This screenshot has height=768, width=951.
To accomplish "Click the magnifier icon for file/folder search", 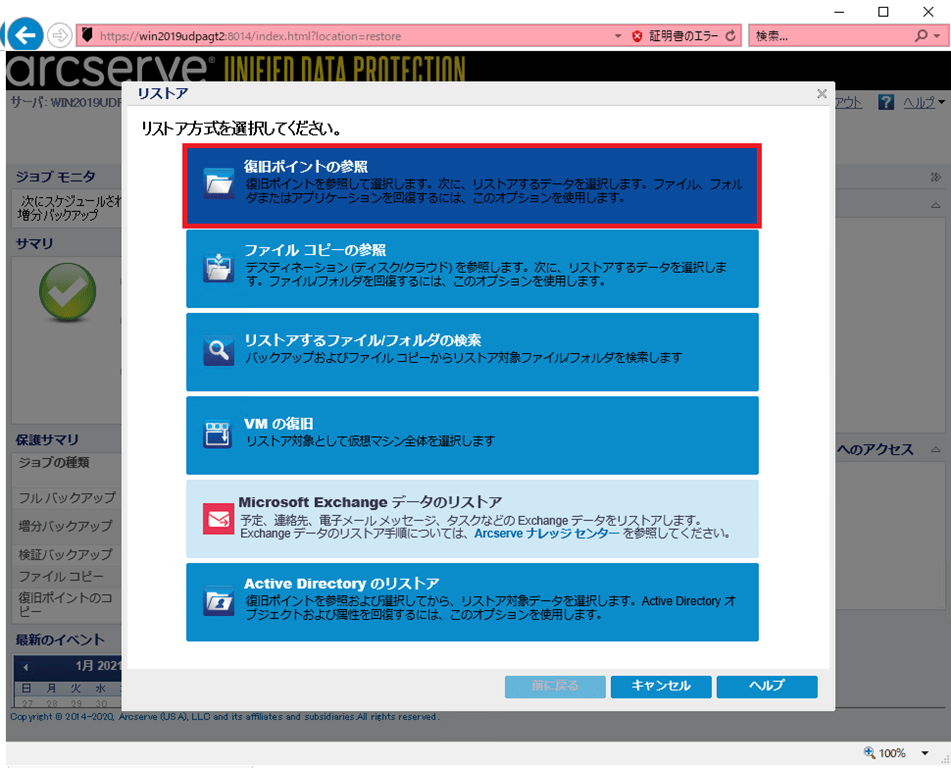I will coord(218,351).
